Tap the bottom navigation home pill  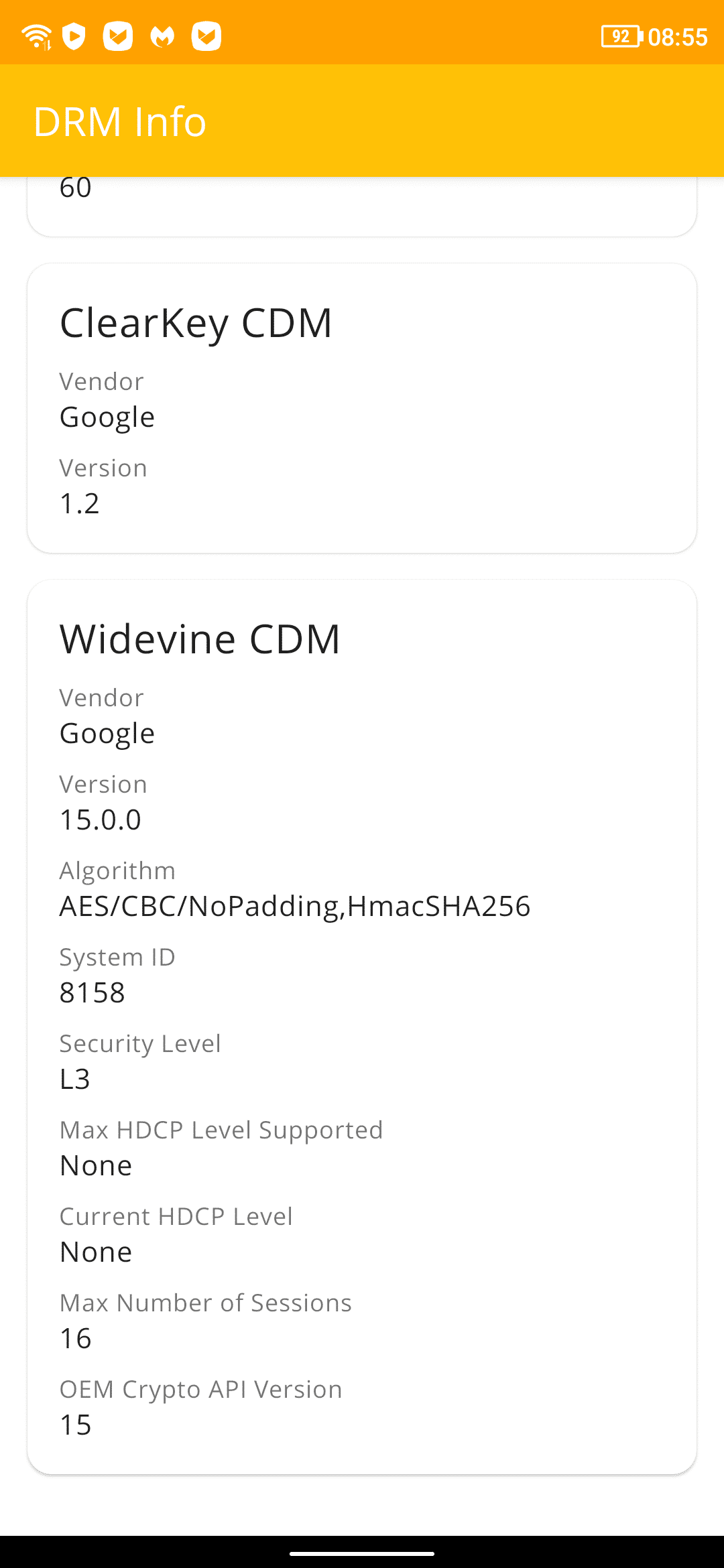click(362, 1553)
